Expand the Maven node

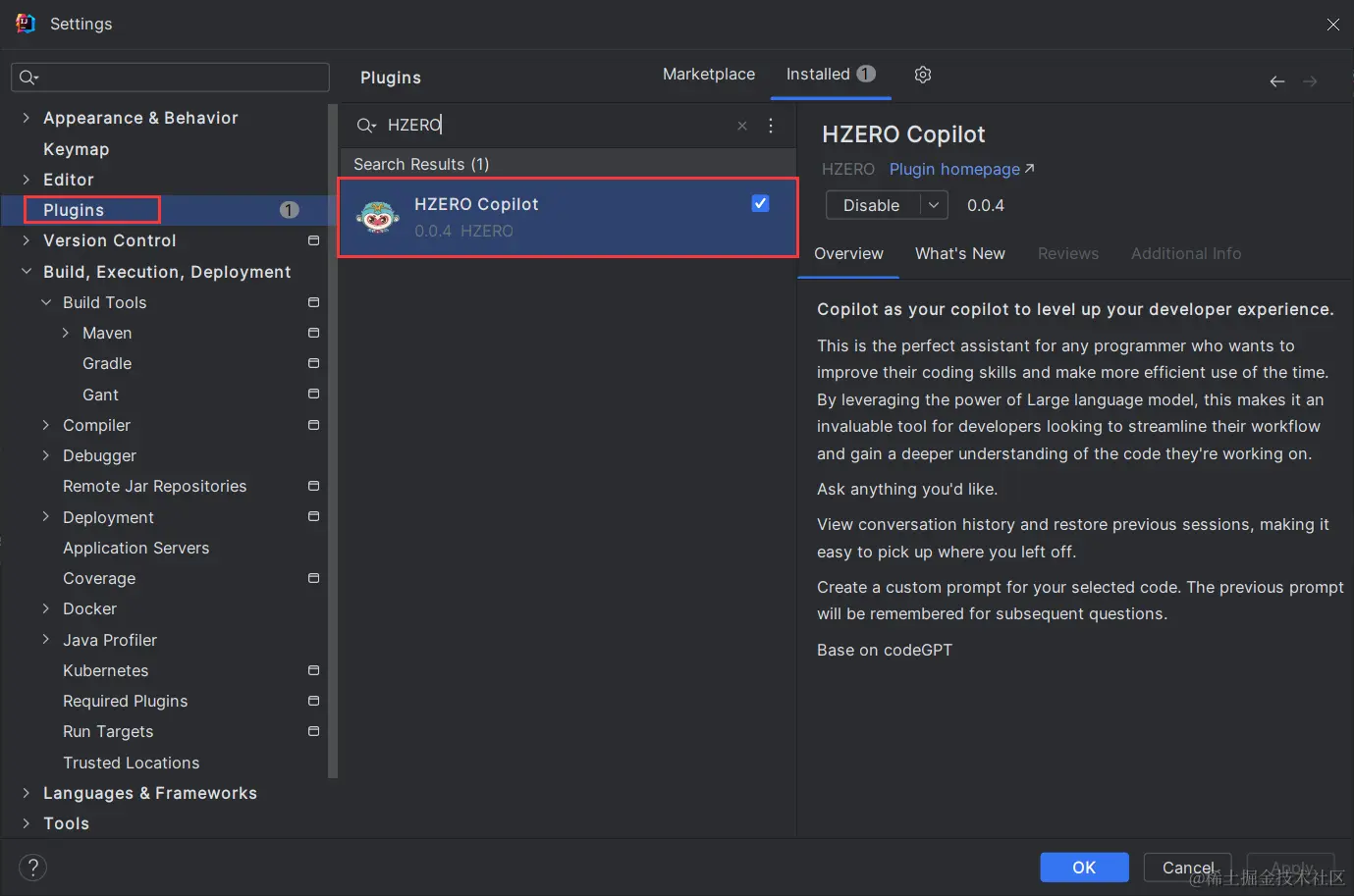65,333
